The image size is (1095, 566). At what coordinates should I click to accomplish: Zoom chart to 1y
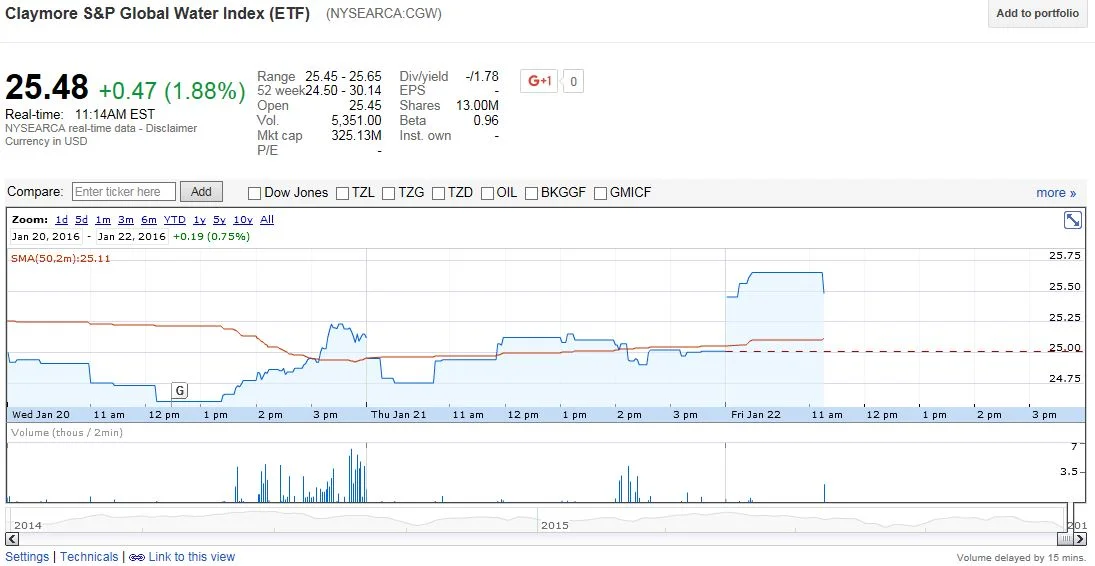(x=200, y=219)
